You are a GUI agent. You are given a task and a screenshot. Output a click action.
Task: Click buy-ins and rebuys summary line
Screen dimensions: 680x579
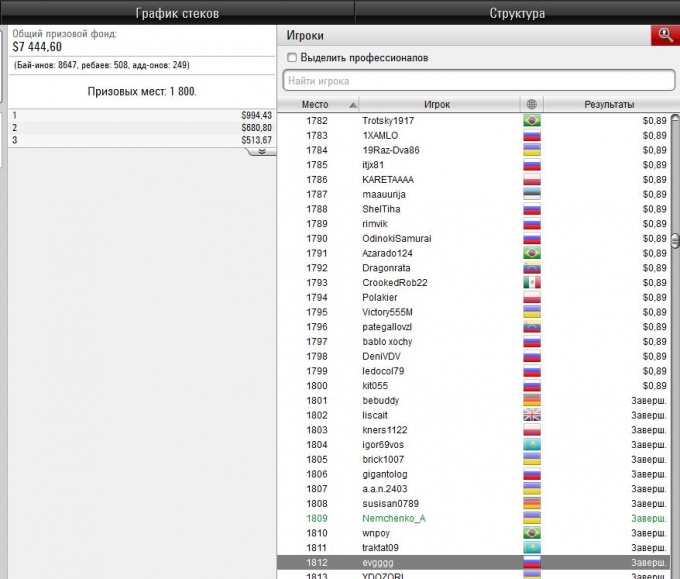(x=101, y=65)
